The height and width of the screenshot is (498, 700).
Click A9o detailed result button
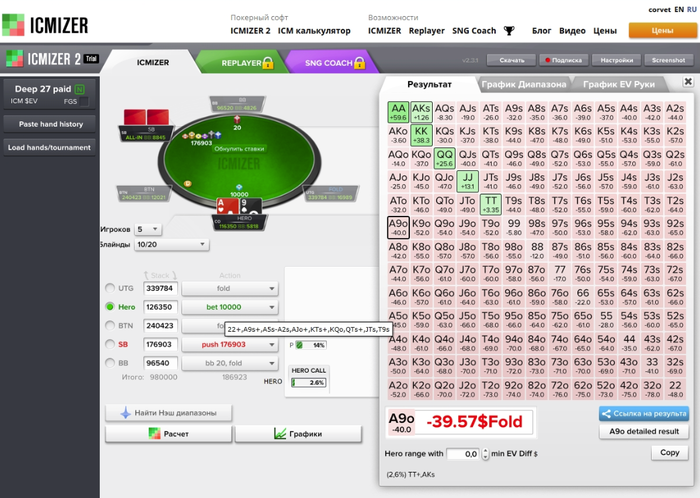tap(644, 432)
